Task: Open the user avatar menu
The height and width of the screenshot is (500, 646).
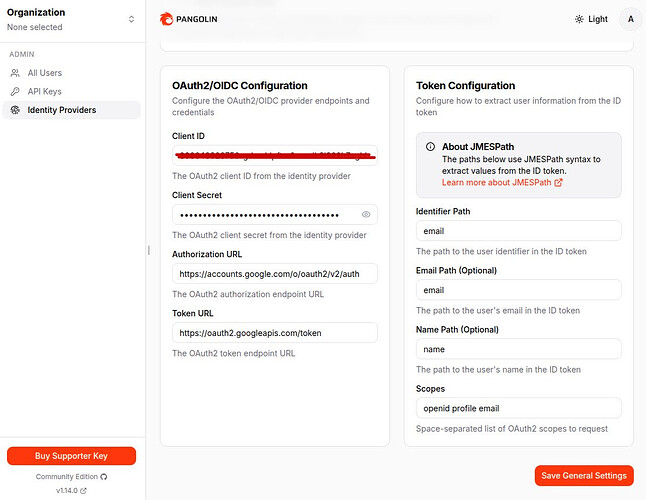Action: (628, 19)
